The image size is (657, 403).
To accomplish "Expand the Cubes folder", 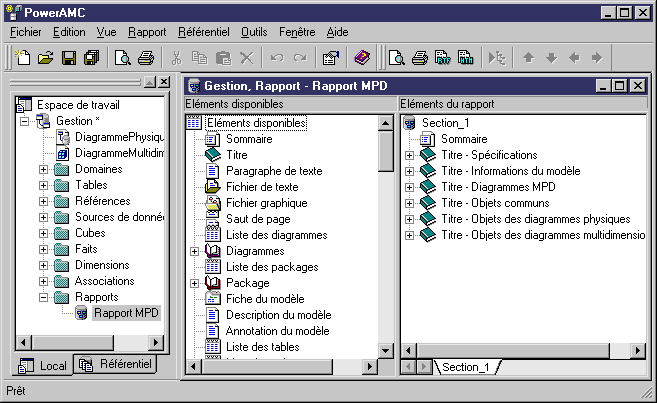I will (43, 233).
